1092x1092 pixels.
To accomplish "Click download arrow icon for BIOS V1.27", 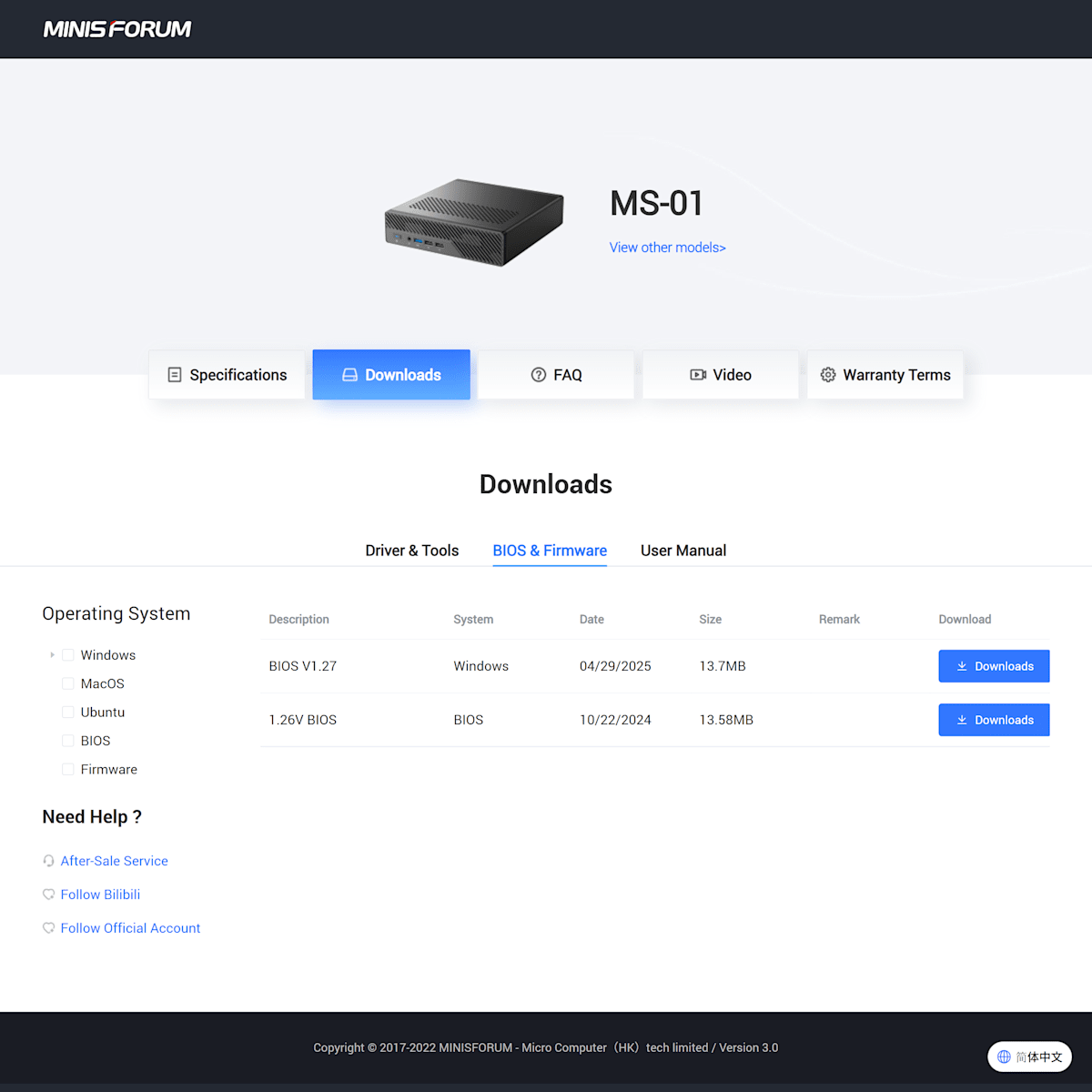I will (962, 666).
